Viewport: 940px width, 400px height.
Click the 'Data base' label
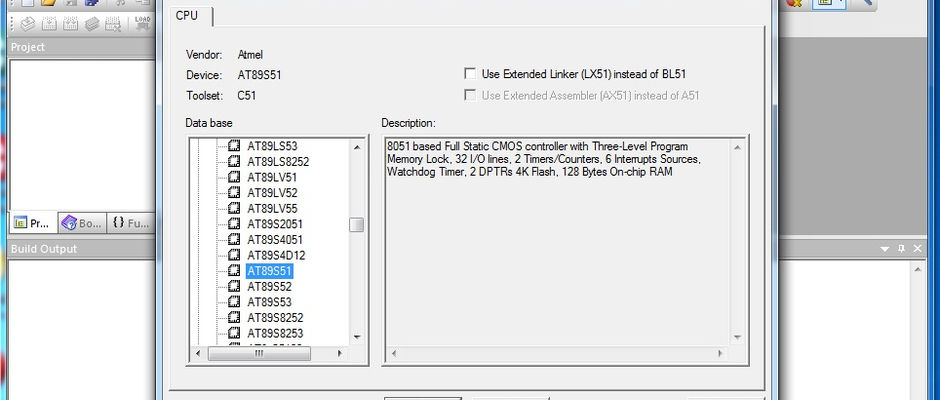(x=209, y=123)
